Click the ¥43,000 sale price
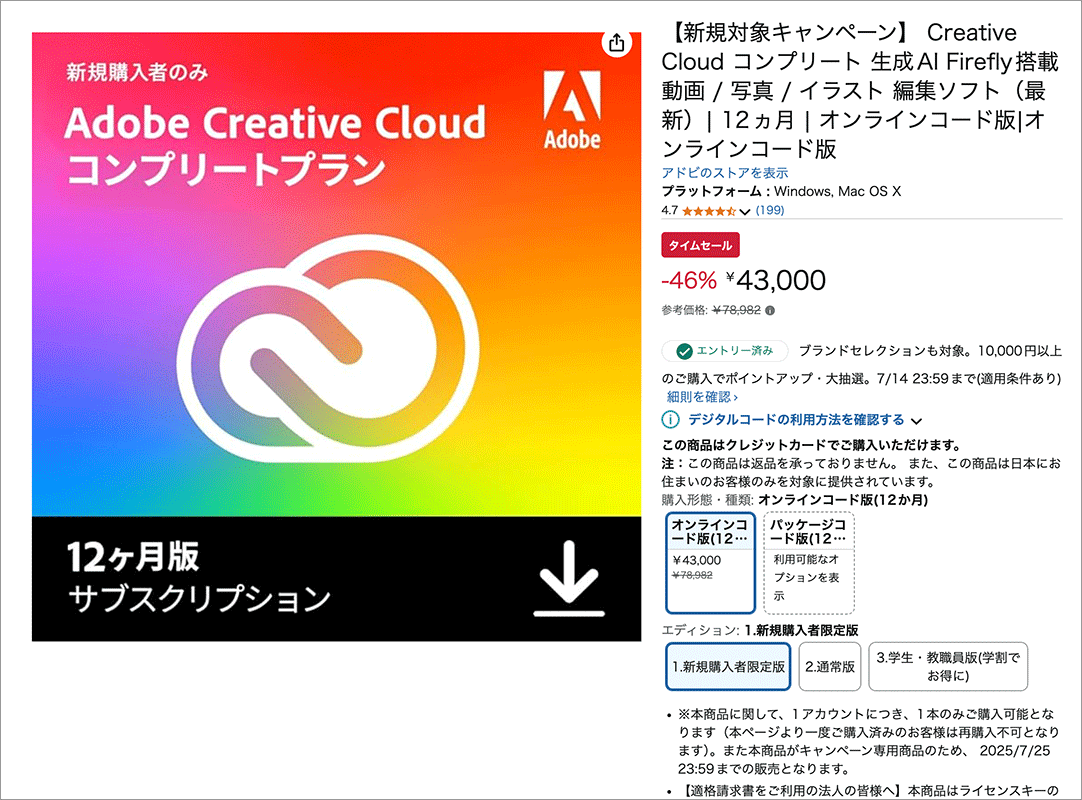 click(776, 280)
